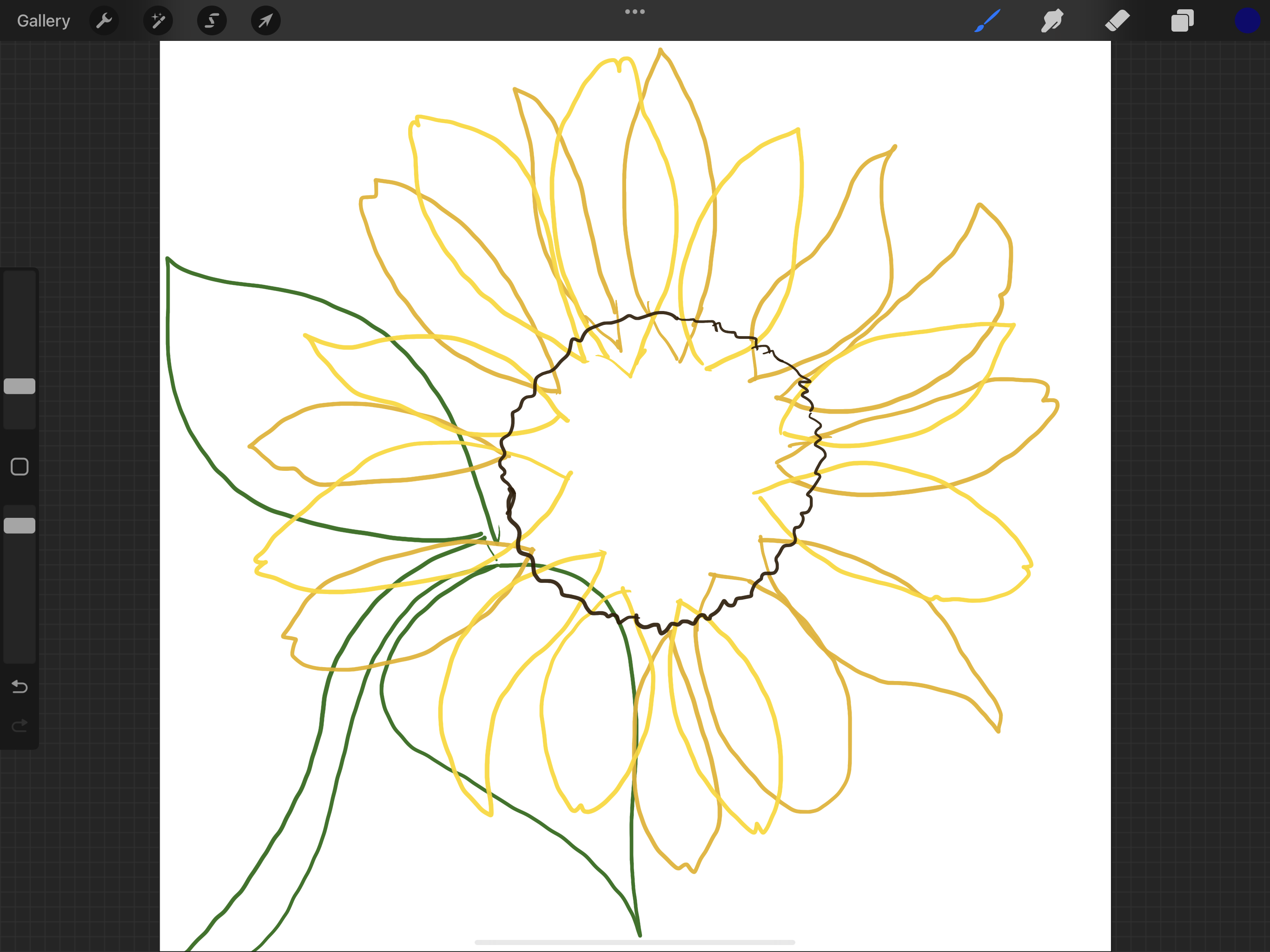
Task: Open the Adjustments magic wand menu
Action: pyautogui.click(x=158, y=21)
